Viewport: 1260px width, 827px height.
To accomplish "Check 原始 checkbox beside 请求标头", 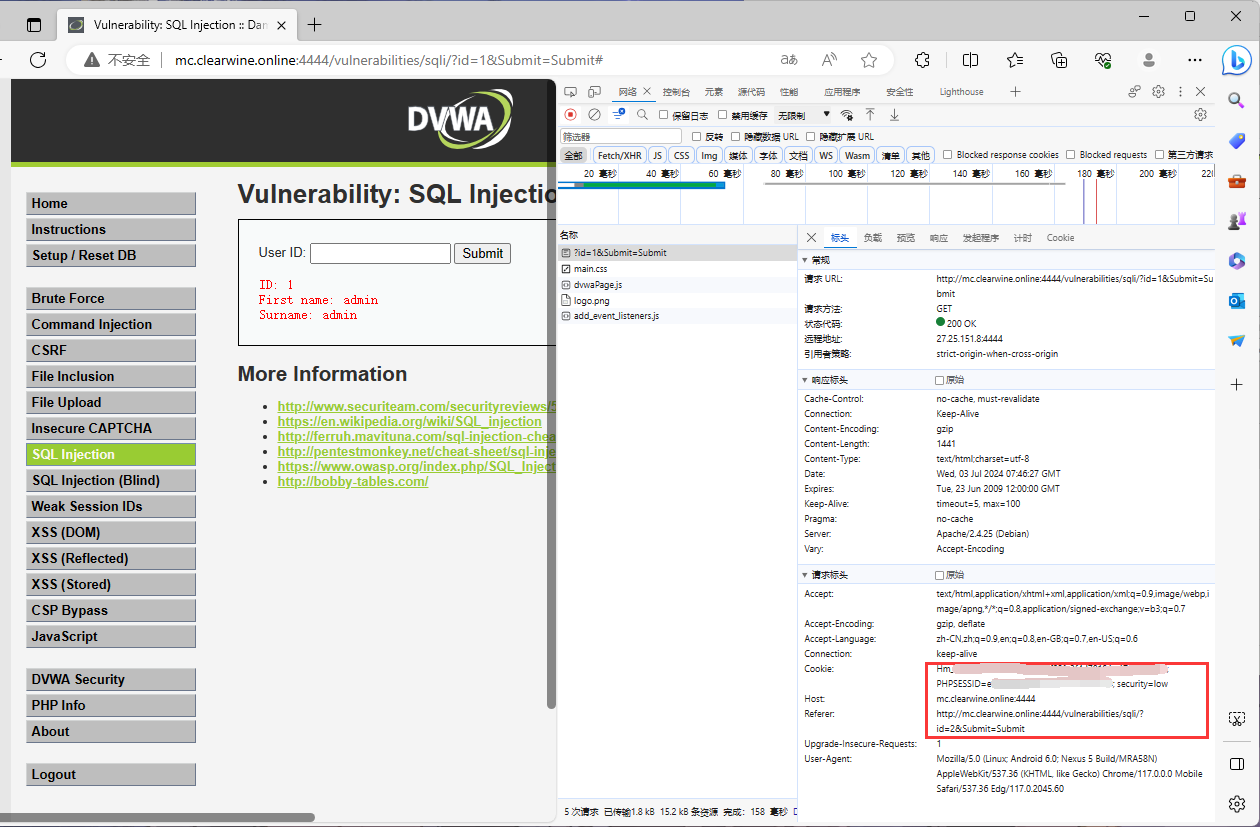I will [939, 575].
